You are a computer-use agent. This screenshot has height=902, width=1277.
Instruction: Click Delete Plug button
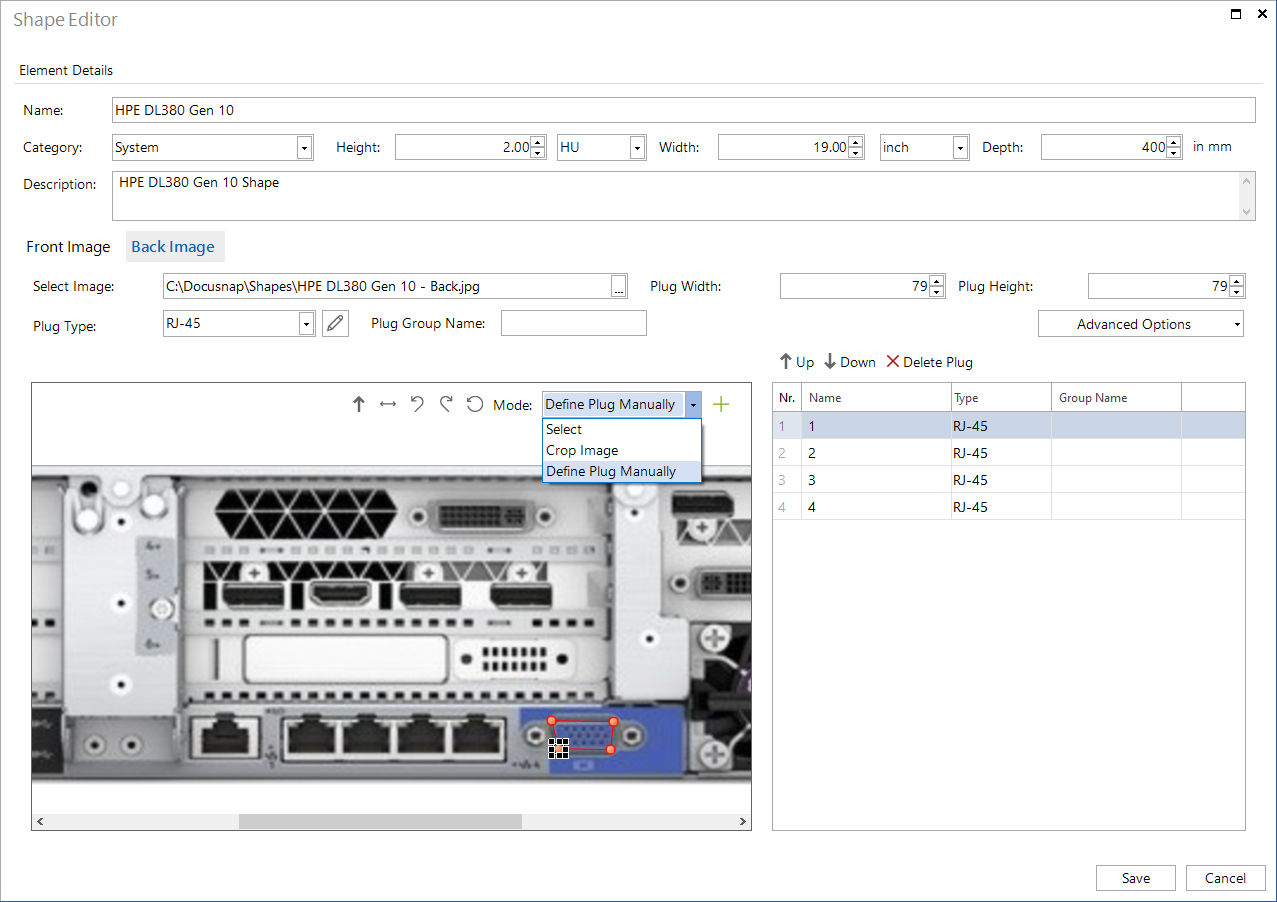pos(929,362)
